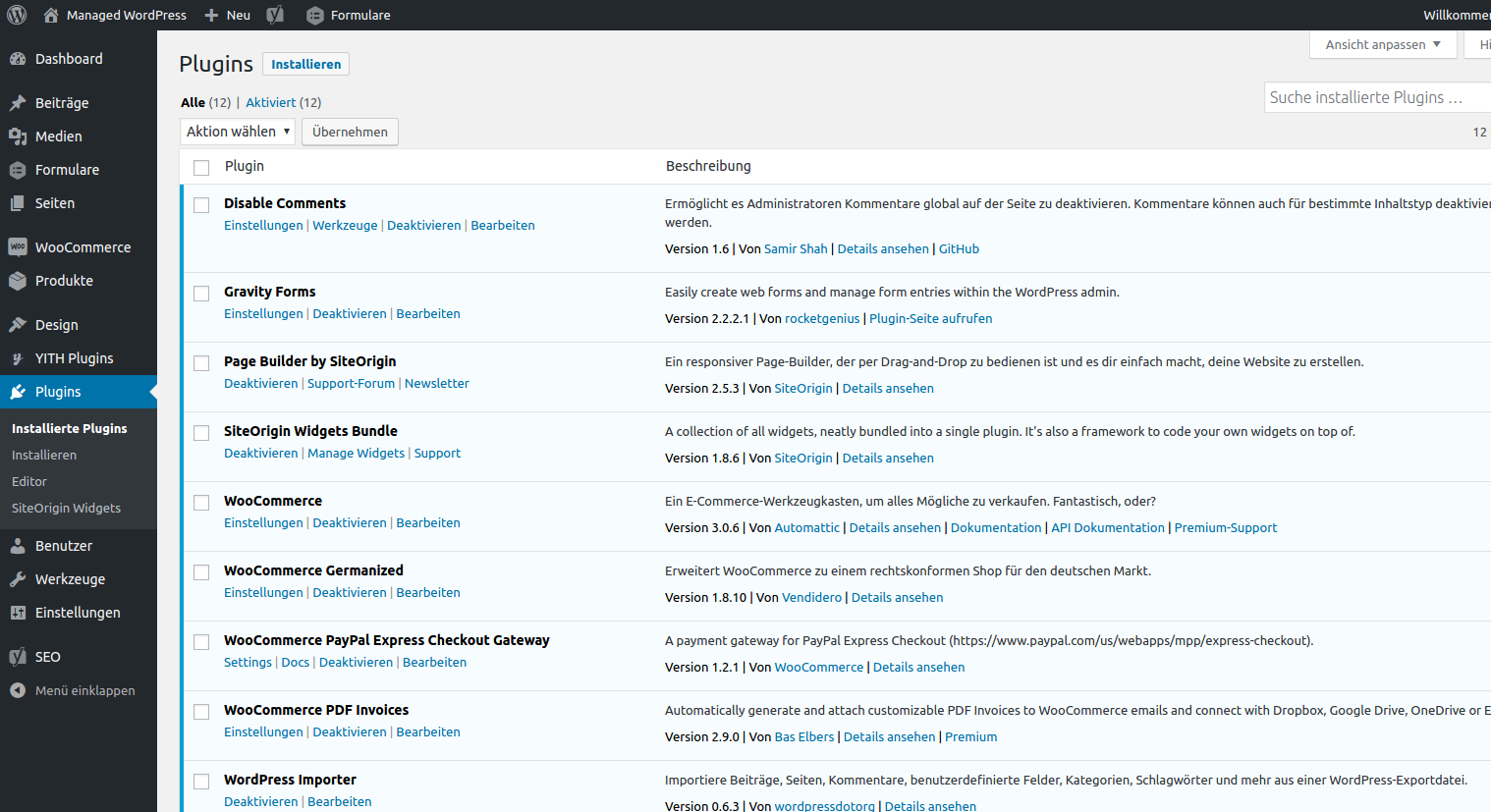1491x812 pixels.
Task: Click the Beiträge pin icon
Action: pyautogui.click(x=18, y=103)
